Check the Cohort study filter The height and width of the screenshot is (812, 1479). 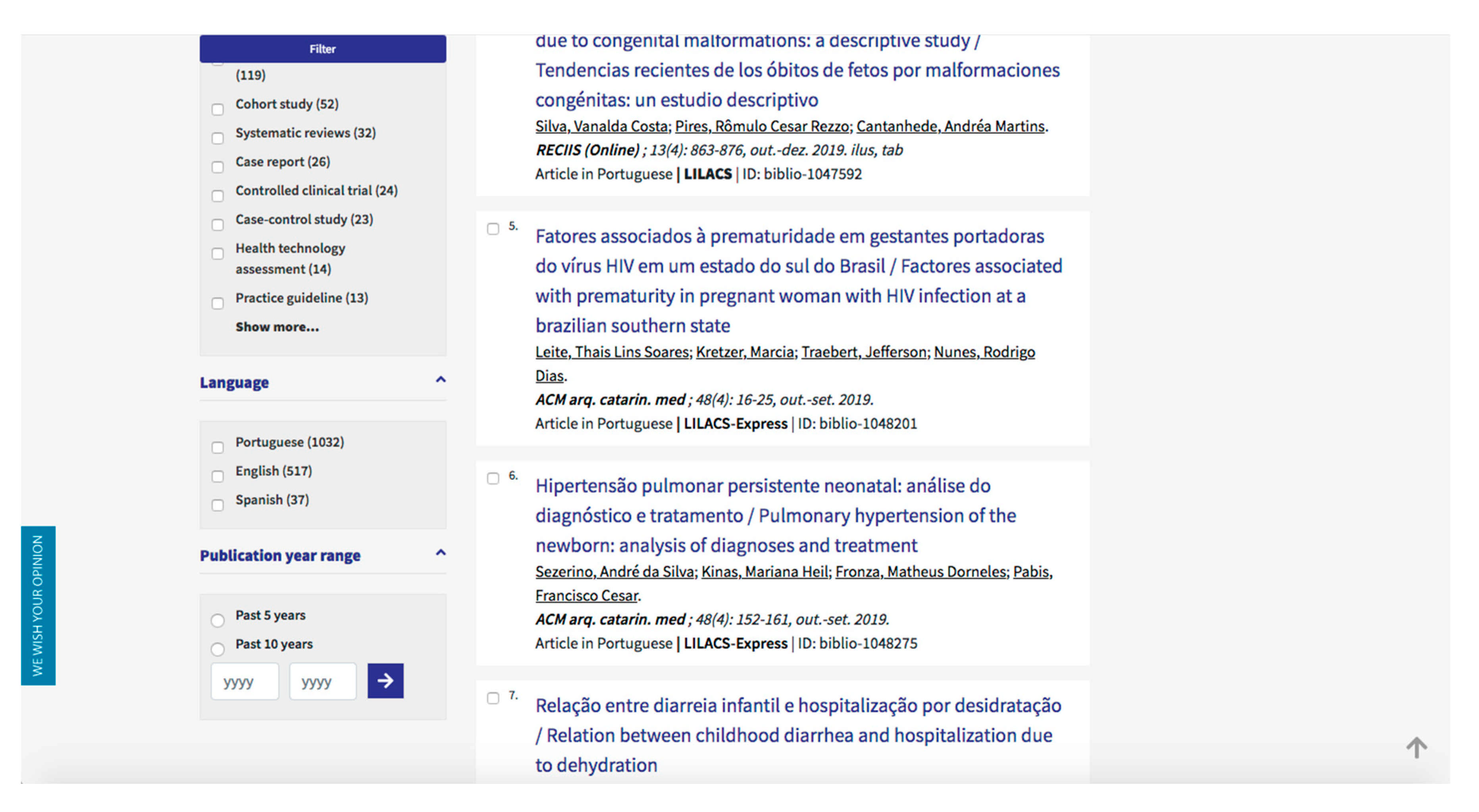(218, 109)
